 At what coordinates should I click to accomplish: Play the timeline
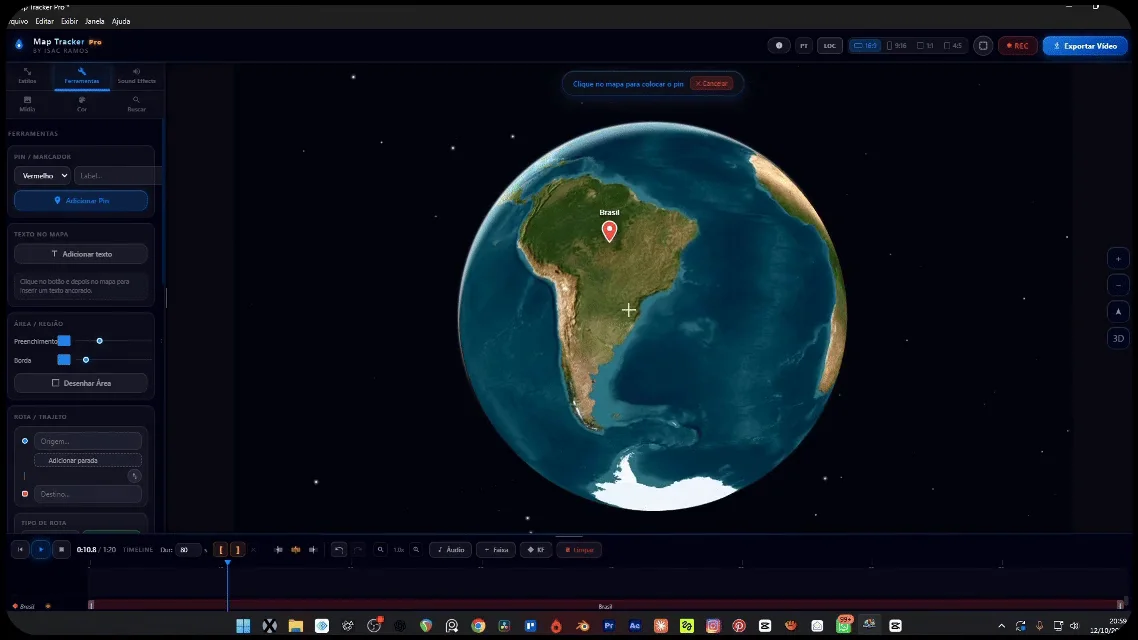coord(41,549)
